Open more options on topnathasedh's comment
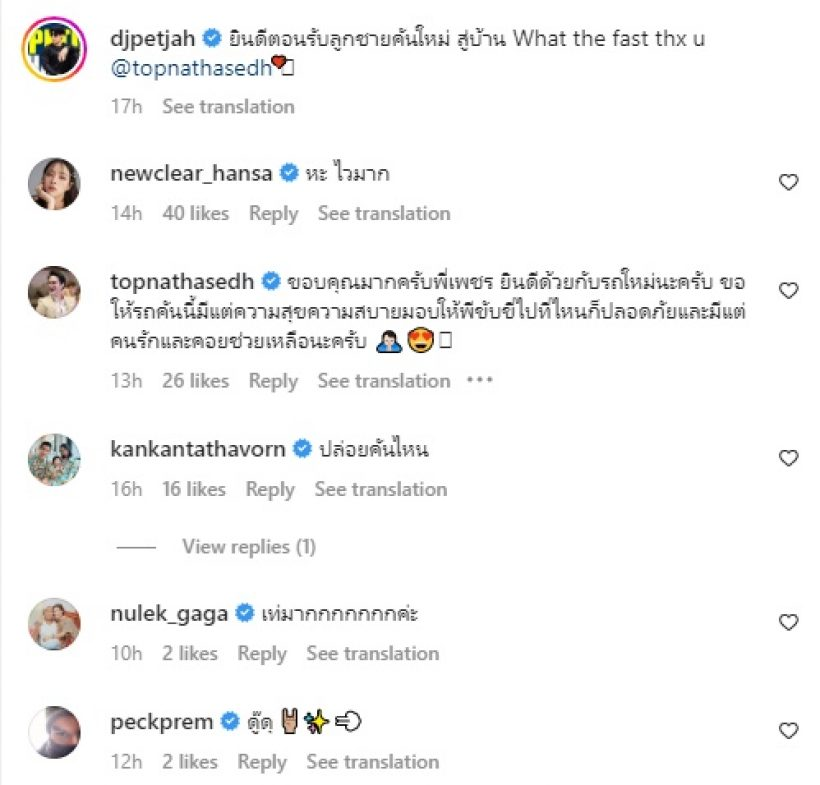820x785 pixels. pos(480,381)
